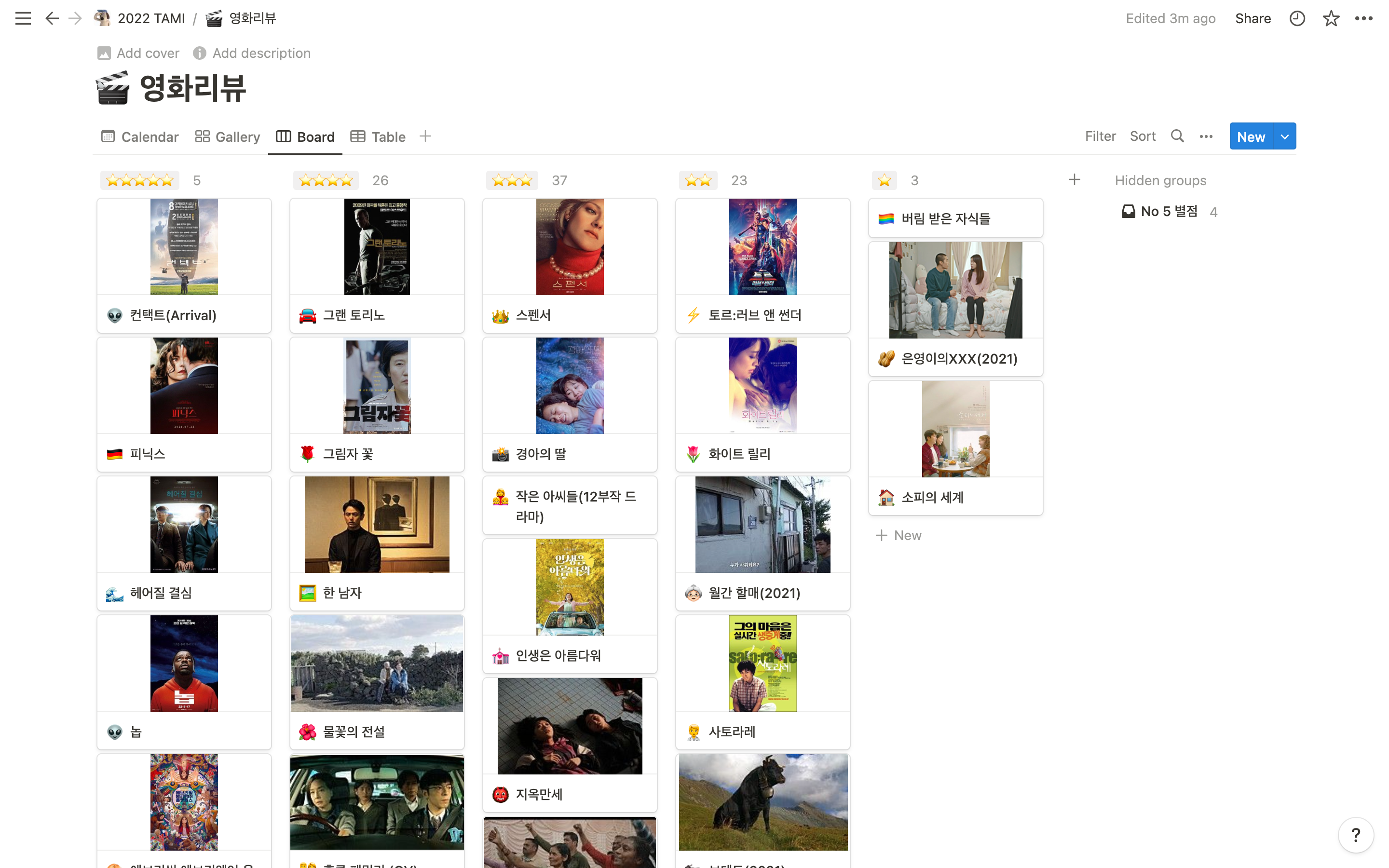This screenshot has width=1389, height=868.
Task: Add a new view with the plus icon
Action: pyautogui.click(x=425, y=136)
